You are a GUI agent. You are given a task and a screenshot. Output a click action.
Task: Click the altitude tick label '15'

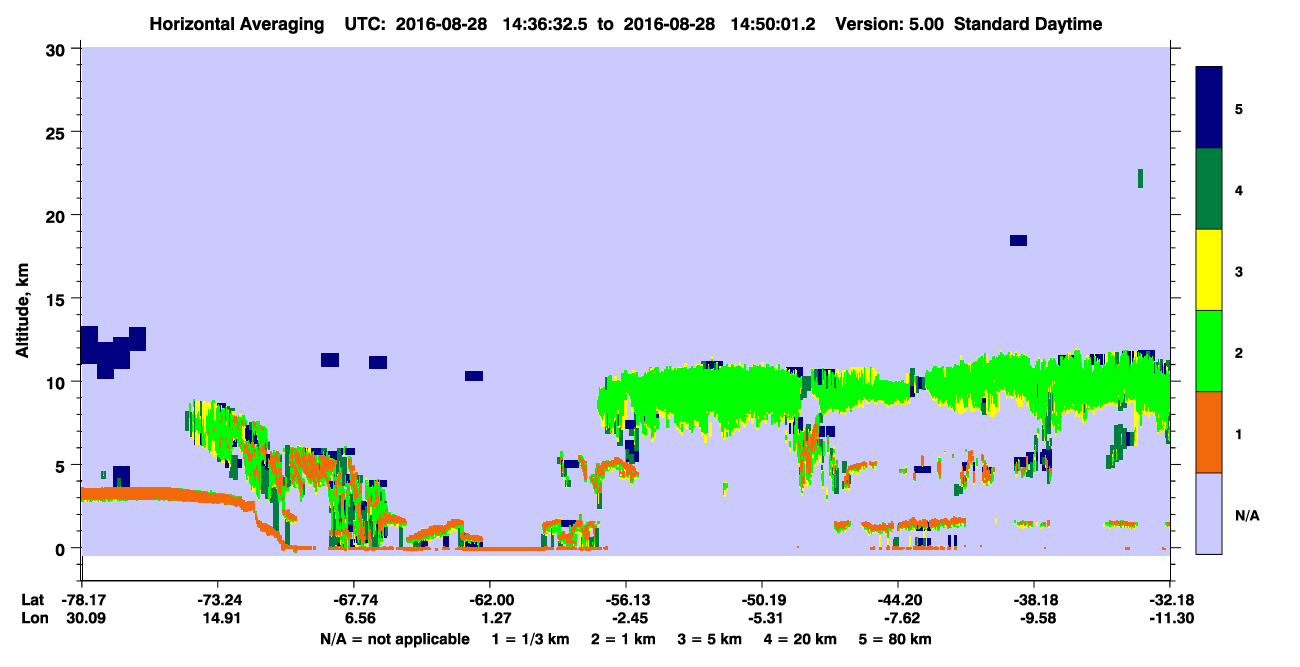(58, 298)
